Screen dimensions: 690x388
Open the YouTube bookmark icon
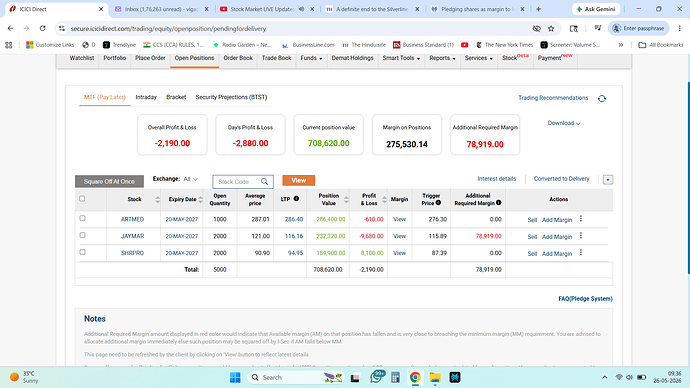[x=464, y=45]
